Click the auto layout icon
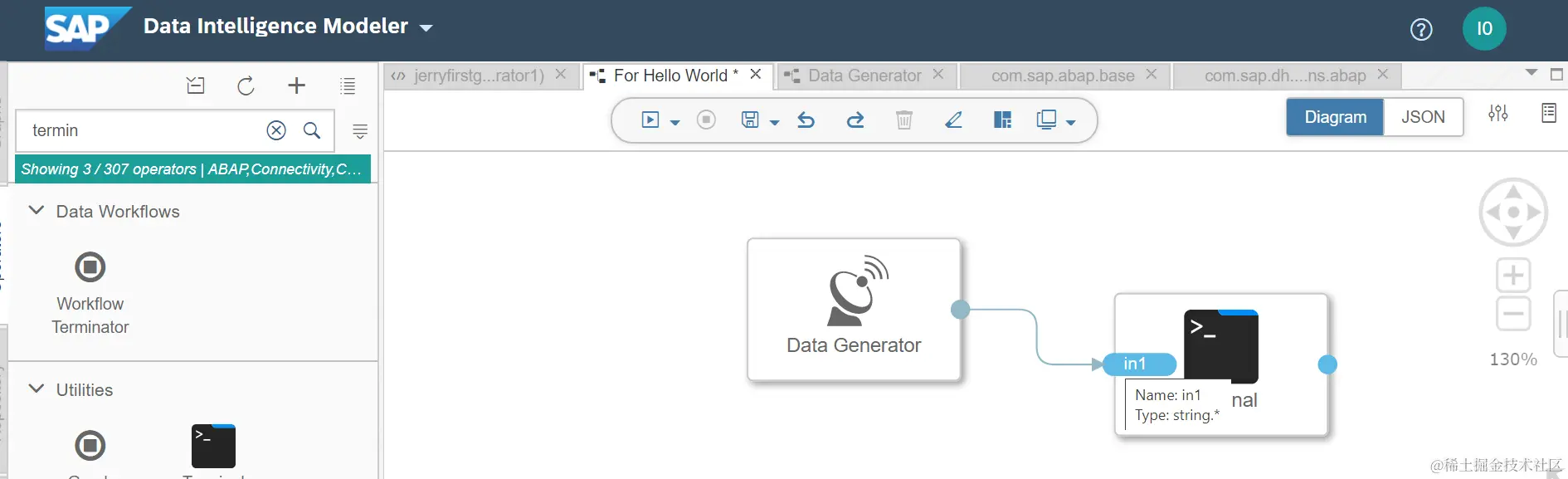 click(x=1003, y=120)
